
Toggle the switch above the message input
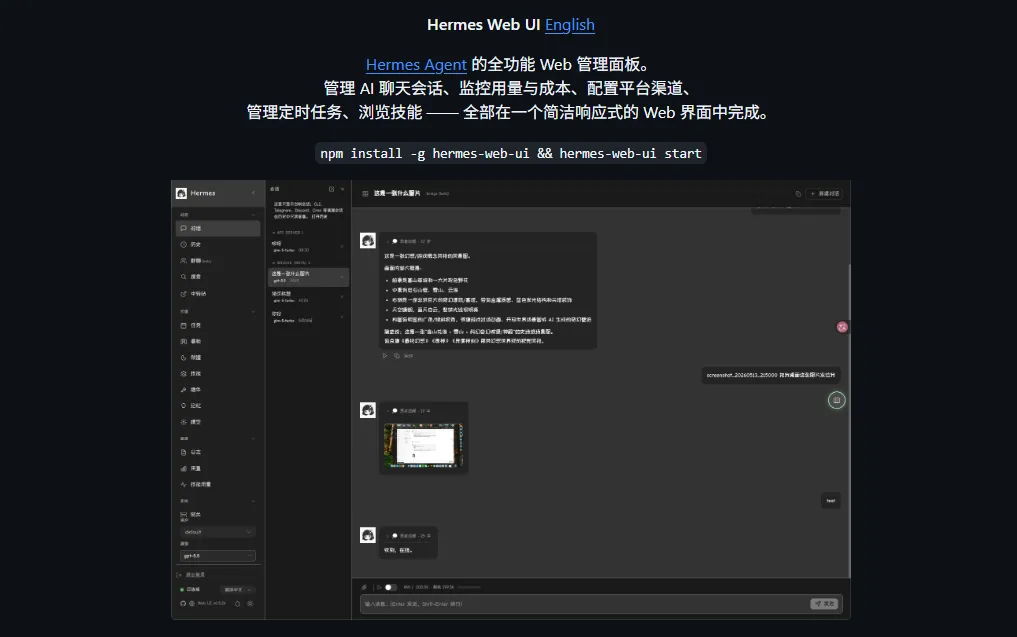(390, 587)
